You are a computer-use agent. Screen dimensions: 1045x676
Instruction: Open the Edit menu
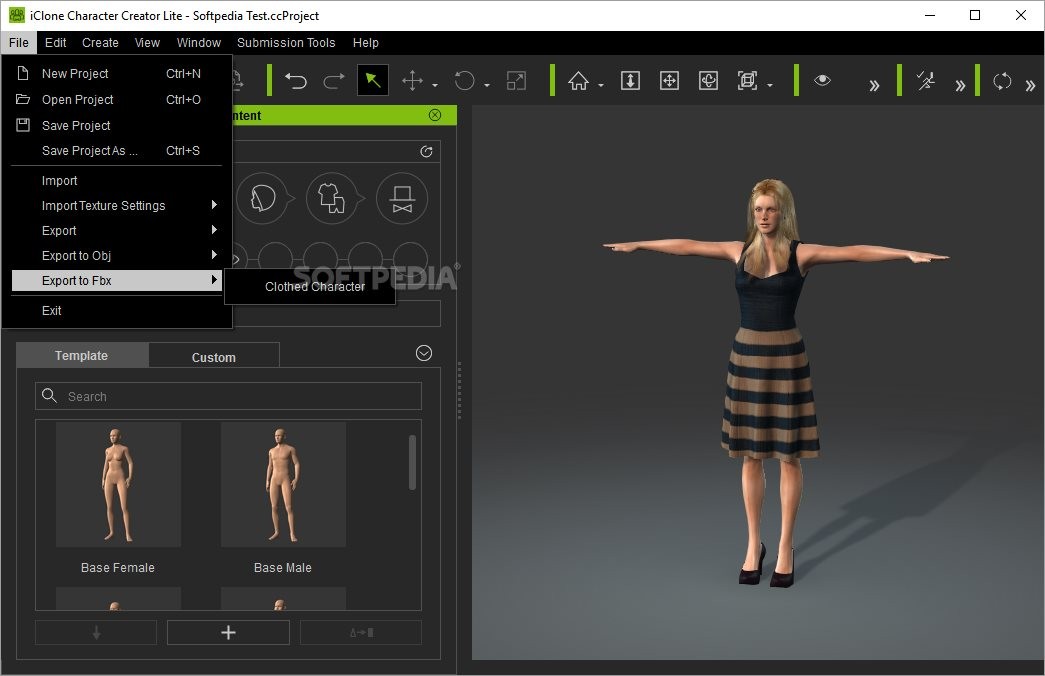[x=55, y=43]
